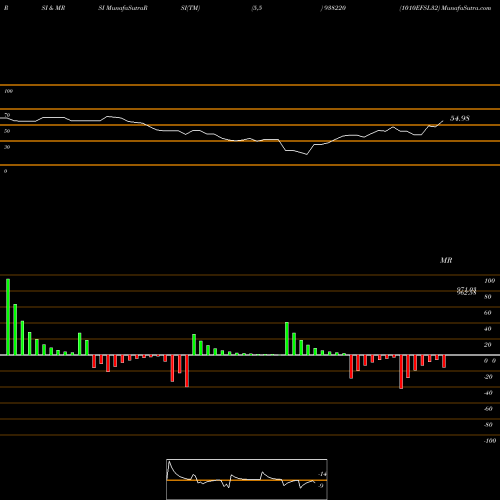Screen dimensions: 500x500
Task: Click the -14 label in the mini chart
Action: [322, 474]
